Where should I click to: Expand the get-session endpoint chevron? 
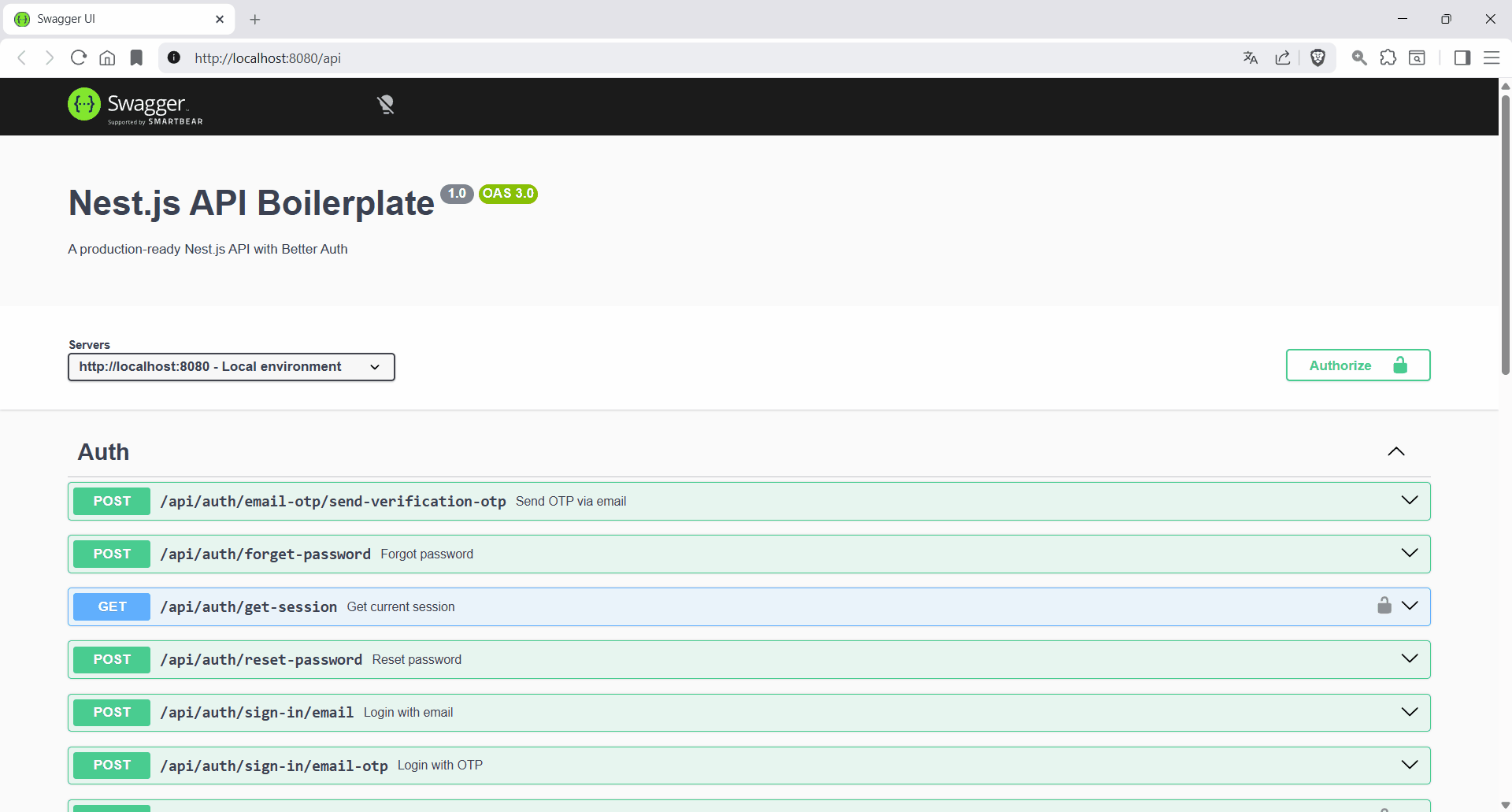1410,606
